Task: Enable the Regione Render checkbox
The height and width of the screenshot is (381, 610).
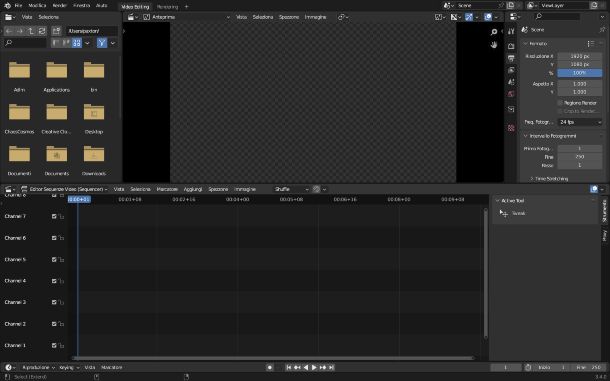Action: point(560,103)
